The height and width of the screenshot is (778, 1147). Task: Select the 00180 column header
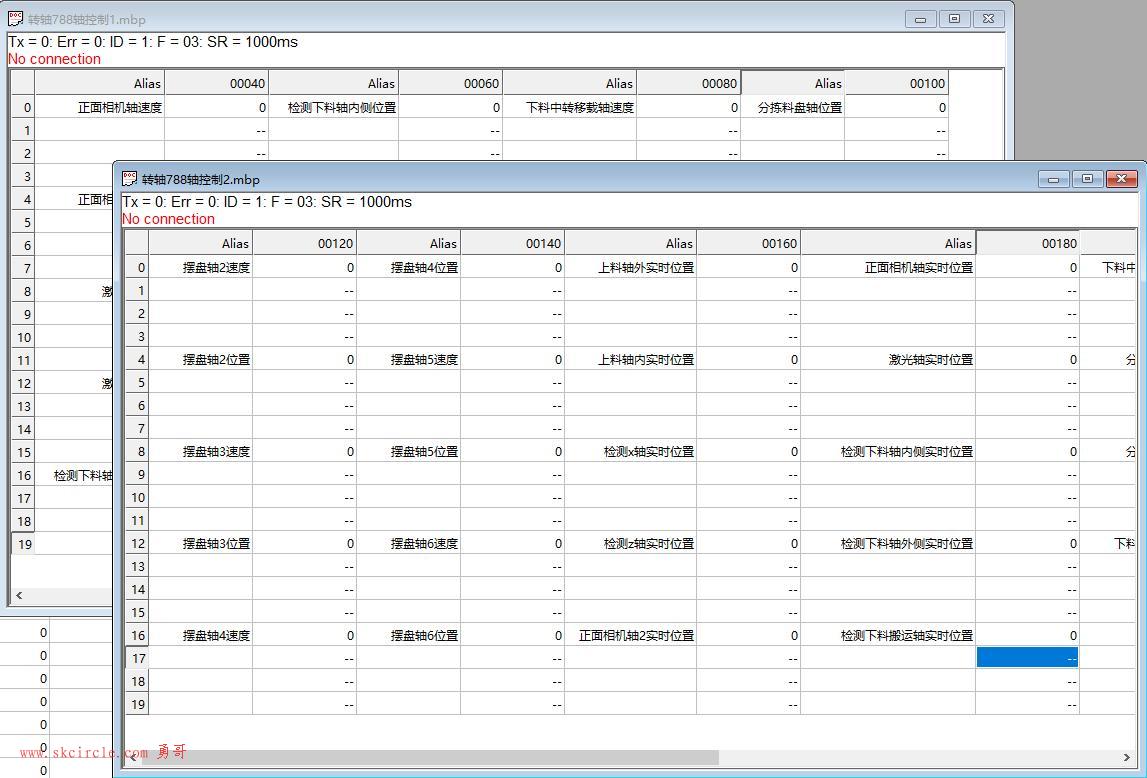click(1027, 243)
